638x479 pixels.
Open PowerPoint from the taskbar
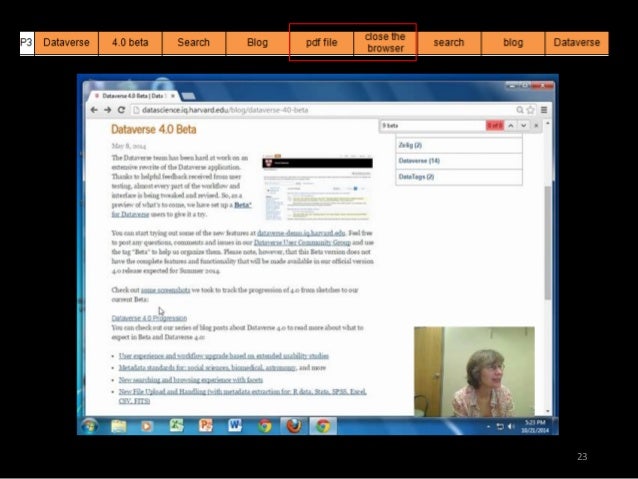(205, 426)
